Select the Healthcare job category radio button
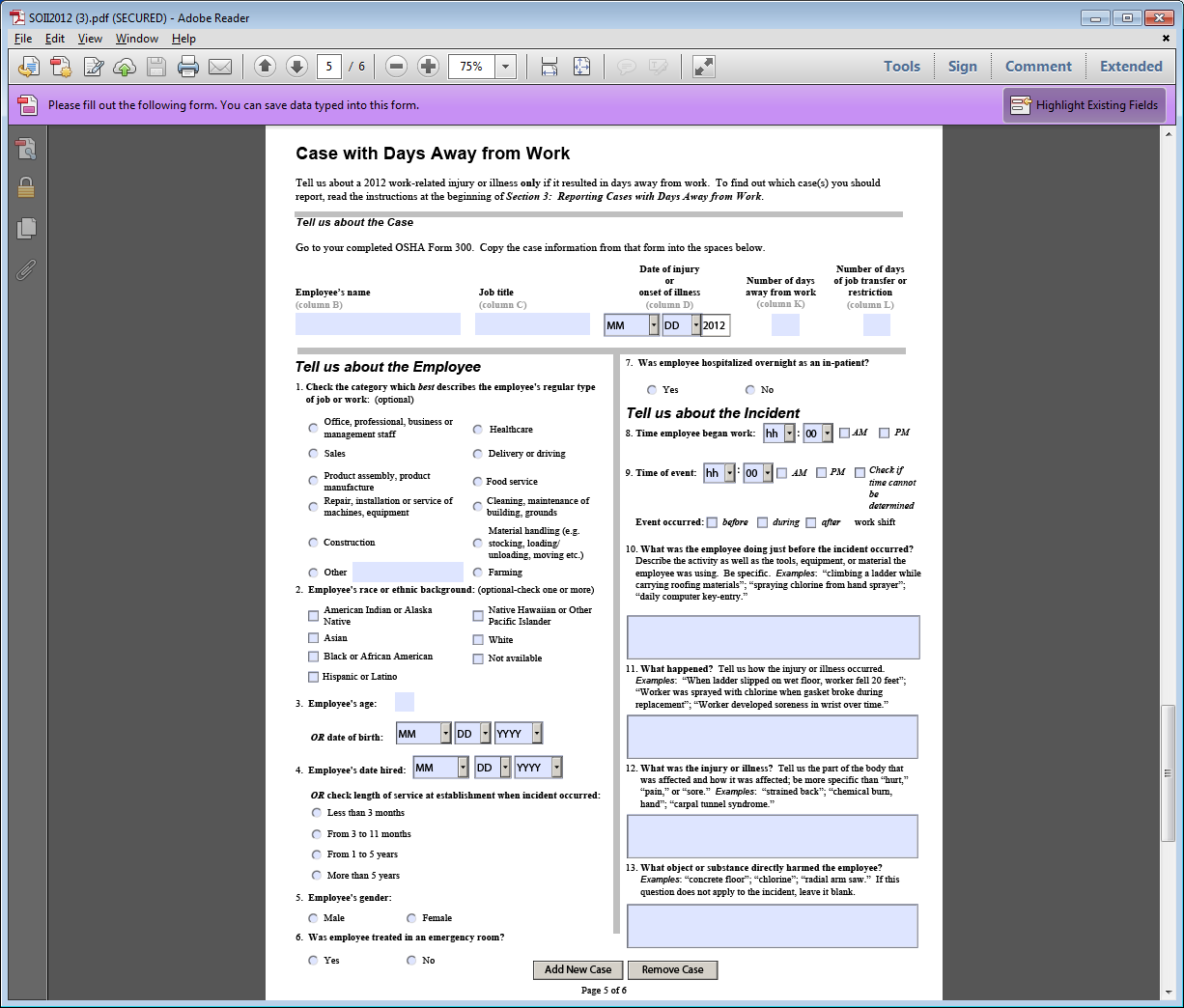This screenshot has width=1184, height=1008. click(478, 430)
